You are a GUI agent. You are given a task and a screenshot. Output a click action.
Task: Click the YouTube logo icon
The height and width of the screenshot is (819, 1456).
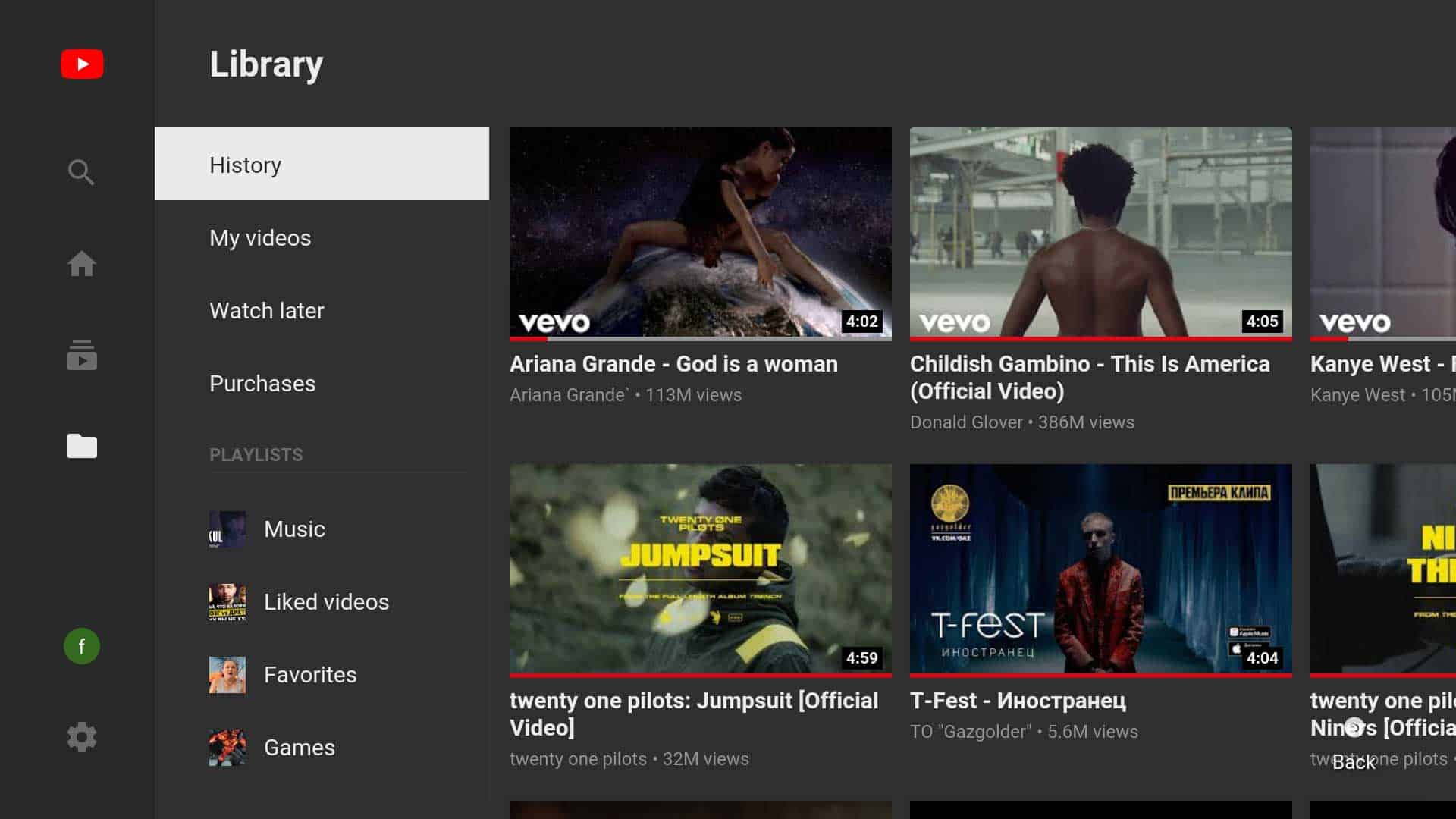point(82,63)
